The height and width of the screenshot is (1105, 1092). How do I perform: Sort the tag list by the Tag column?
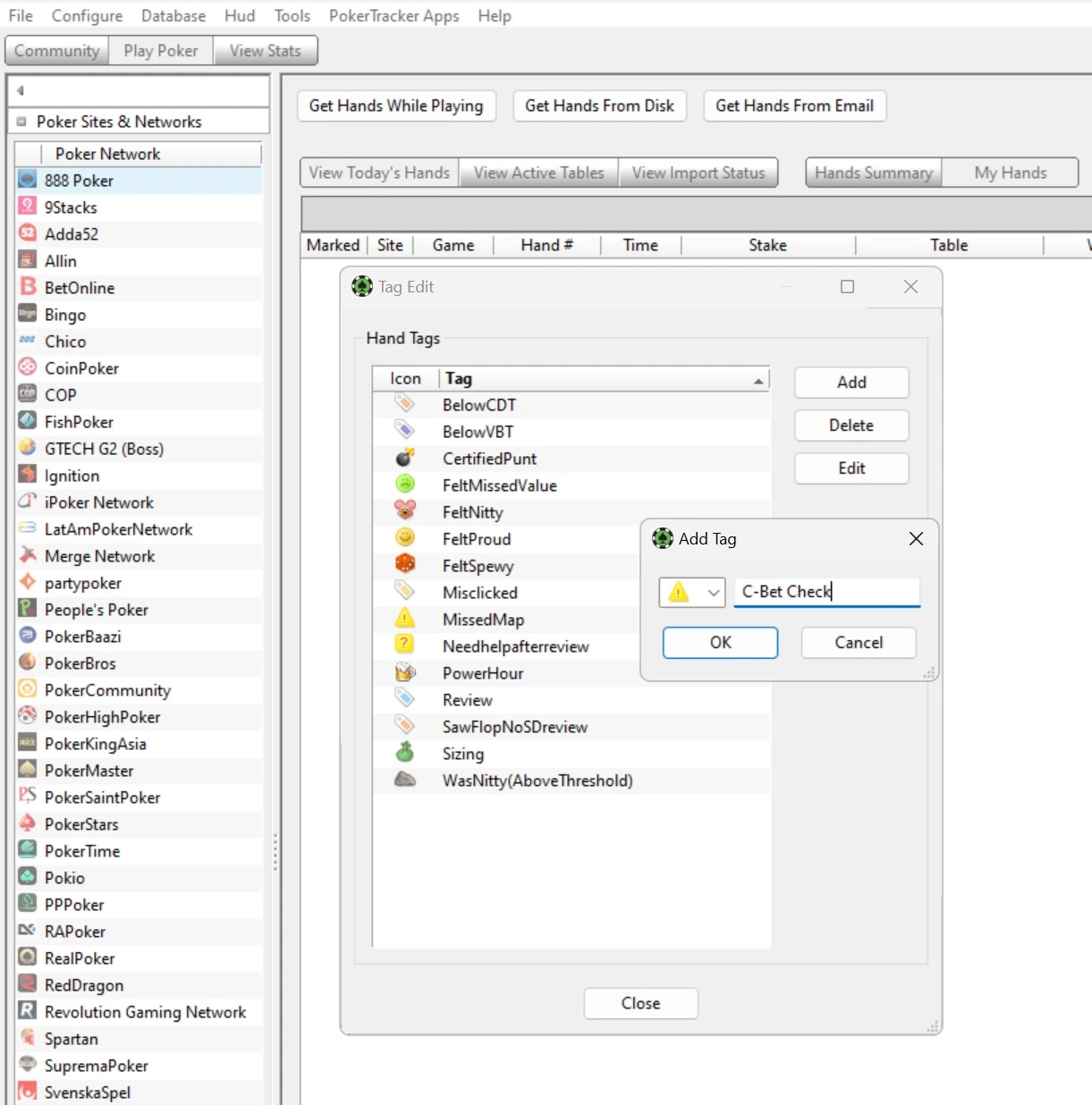click(605, 379)
